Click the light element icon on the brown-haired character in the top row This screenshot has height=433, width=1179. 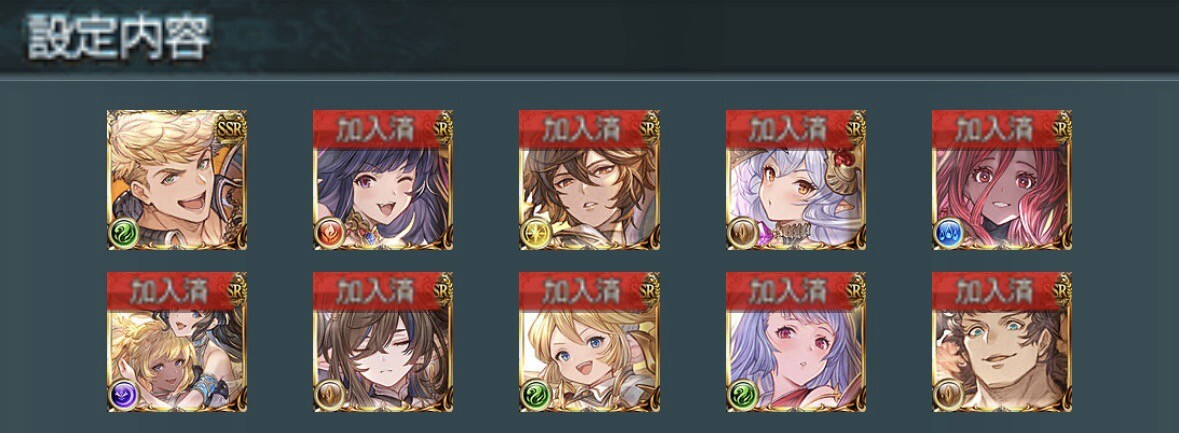tap(535, 235)
